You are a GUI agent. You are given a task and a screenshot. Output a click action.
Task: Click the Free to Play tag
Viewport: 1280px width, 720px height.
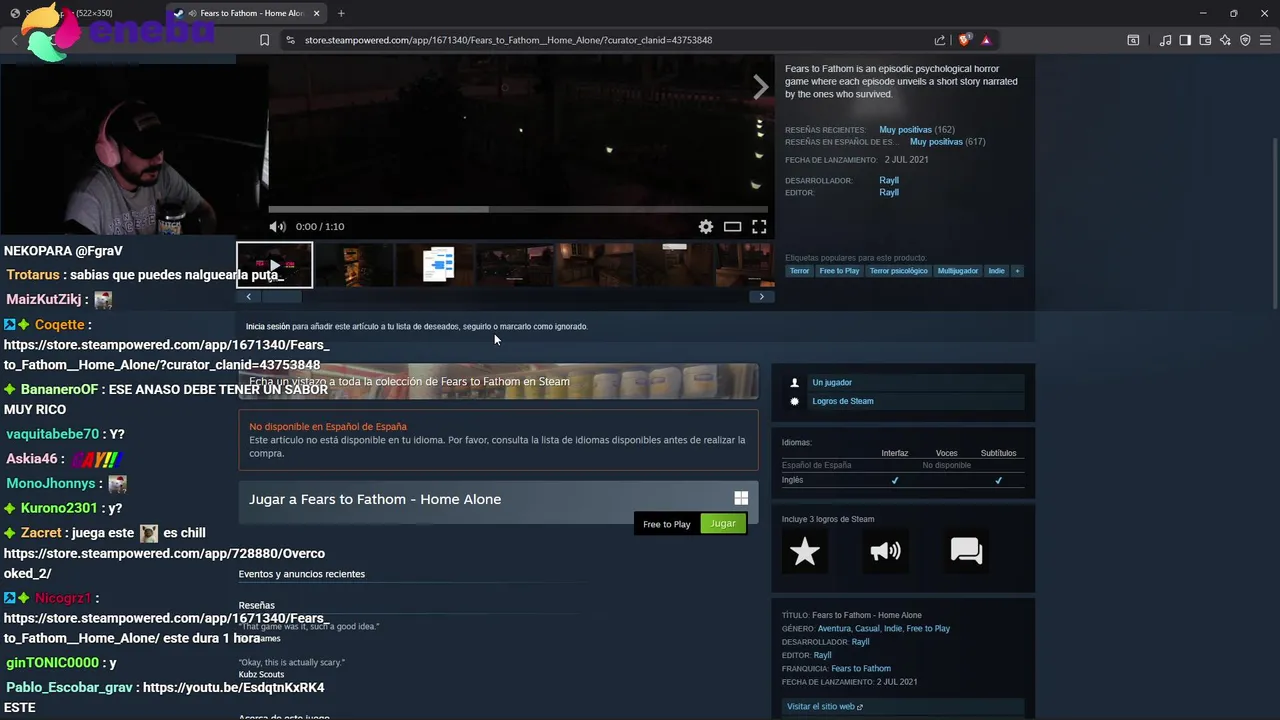coord(839,271)
